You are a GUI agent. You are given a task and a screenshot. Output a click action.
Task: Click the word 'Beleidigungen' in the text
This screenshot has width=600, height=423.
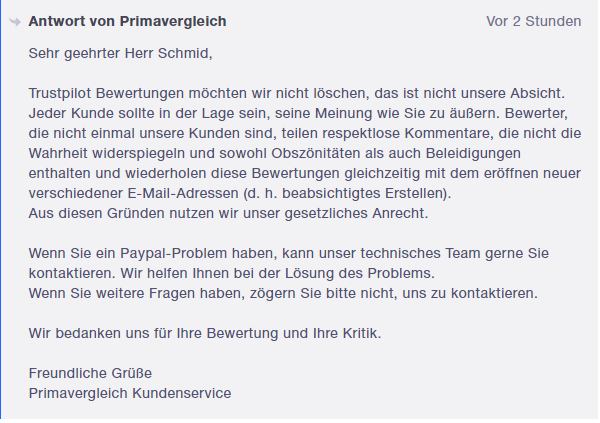click(473, 154)
